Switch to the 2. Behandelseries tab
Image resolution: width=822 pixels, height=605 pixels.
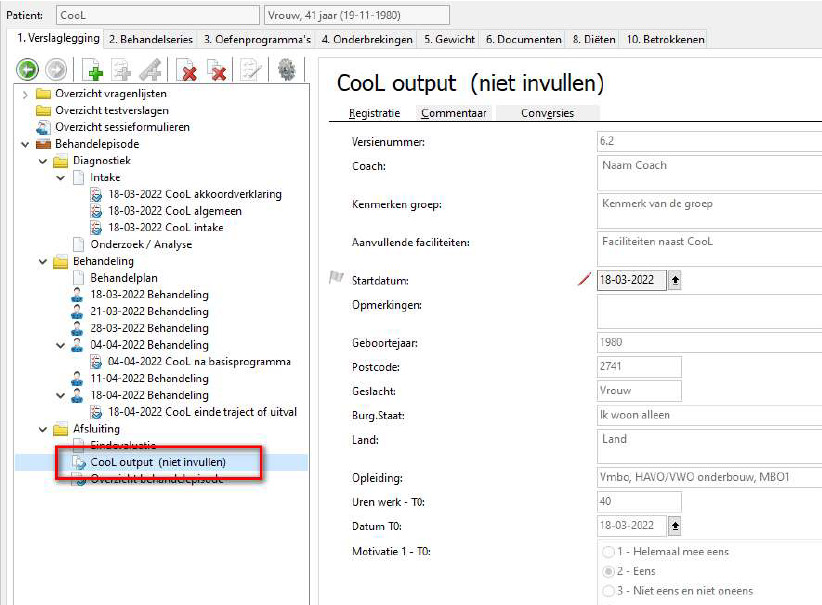(151, 39)
